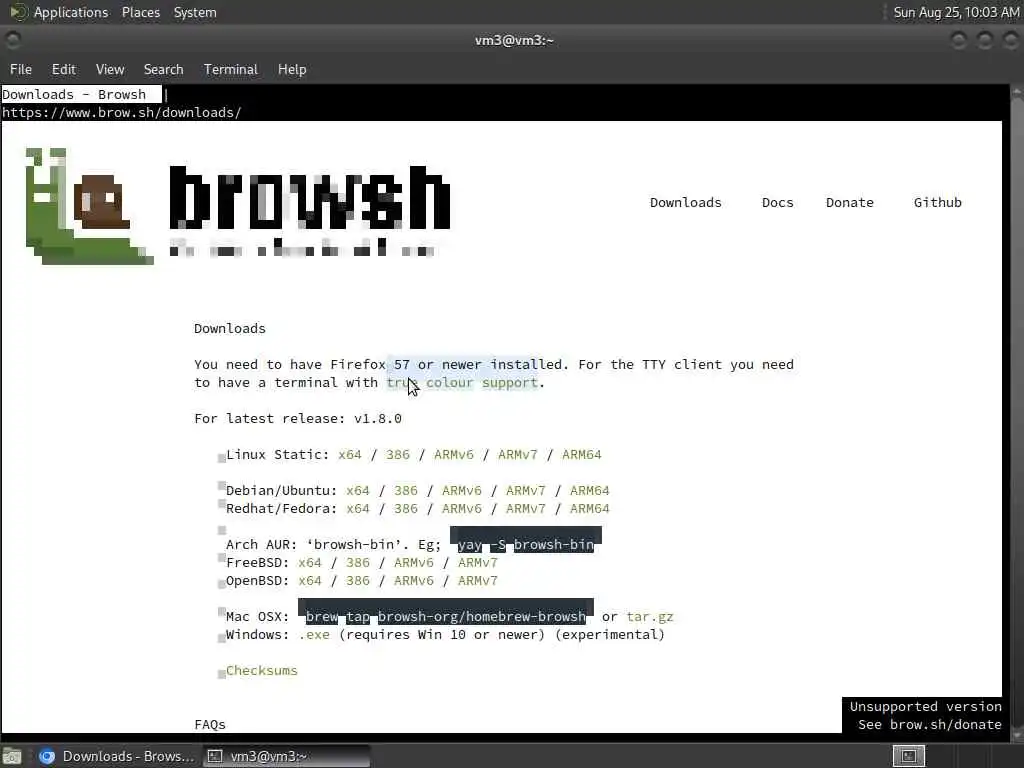Download Redhat/Fedora ARMv6 package
This screenshot has width=1024, height=768.
click(462, 509)
